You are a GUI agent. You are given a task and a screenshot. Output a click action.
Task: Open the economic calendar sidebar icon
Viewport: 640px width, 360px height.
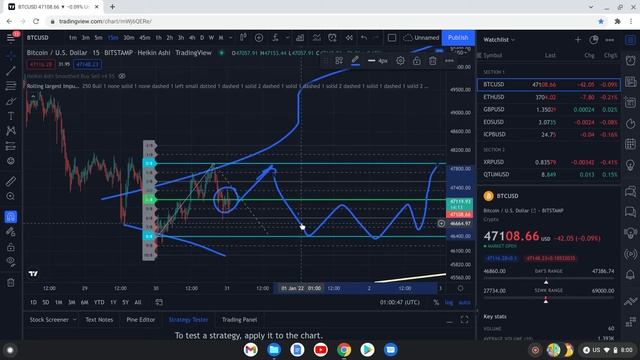[x=630, y=144]
